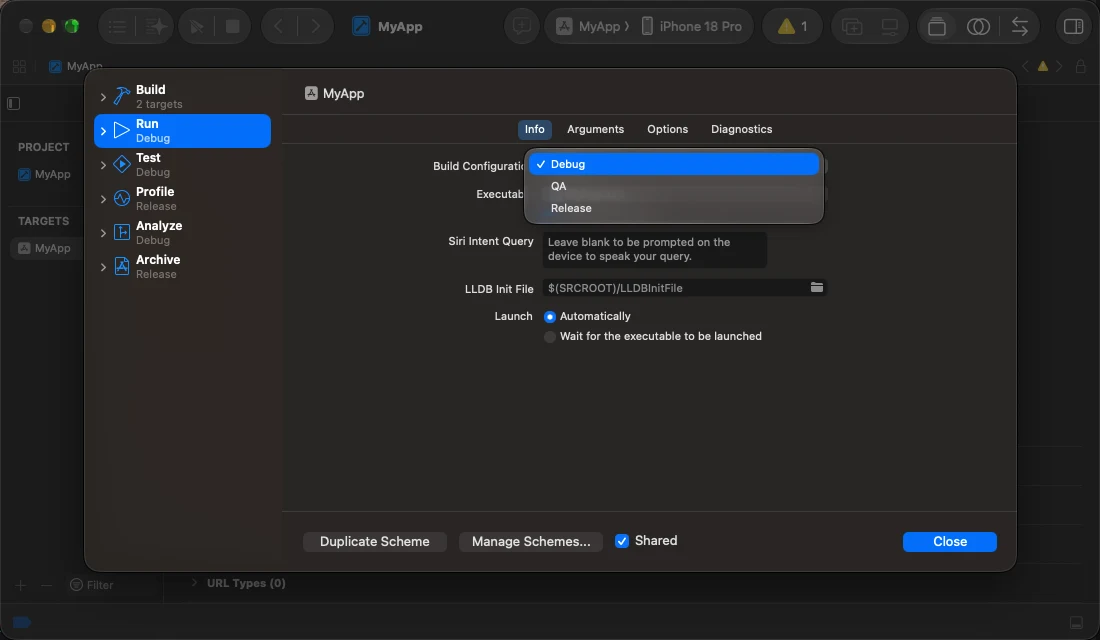
Task: Toggle the Shared checkbox
Action: click(622, 541)
